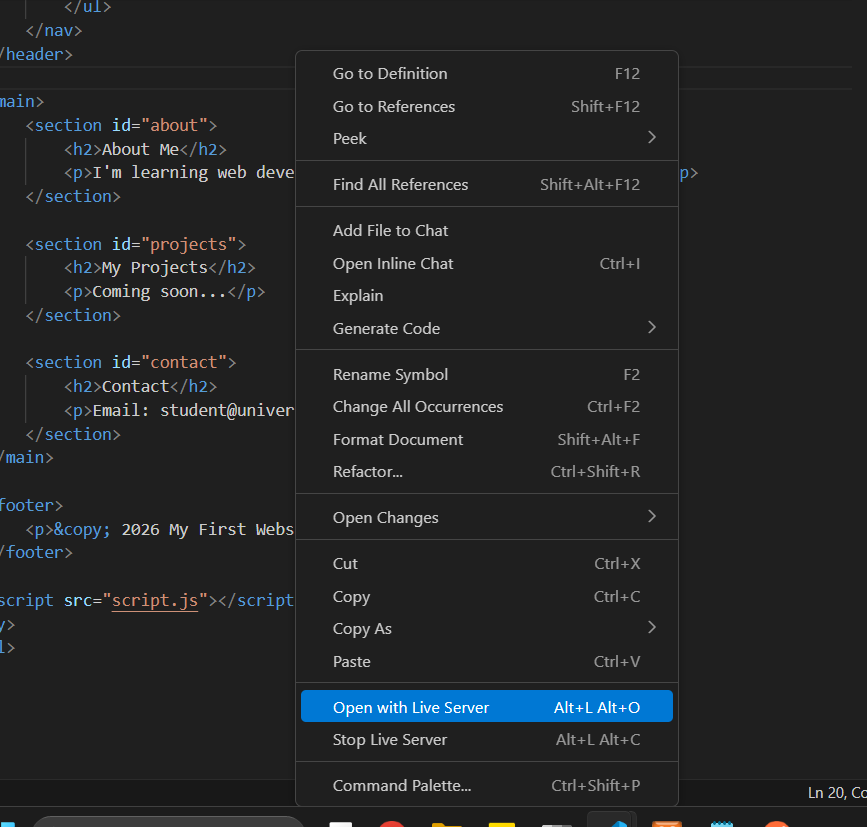
Task: Open Command Palette... from menu
Action: [x=402, y=786]
